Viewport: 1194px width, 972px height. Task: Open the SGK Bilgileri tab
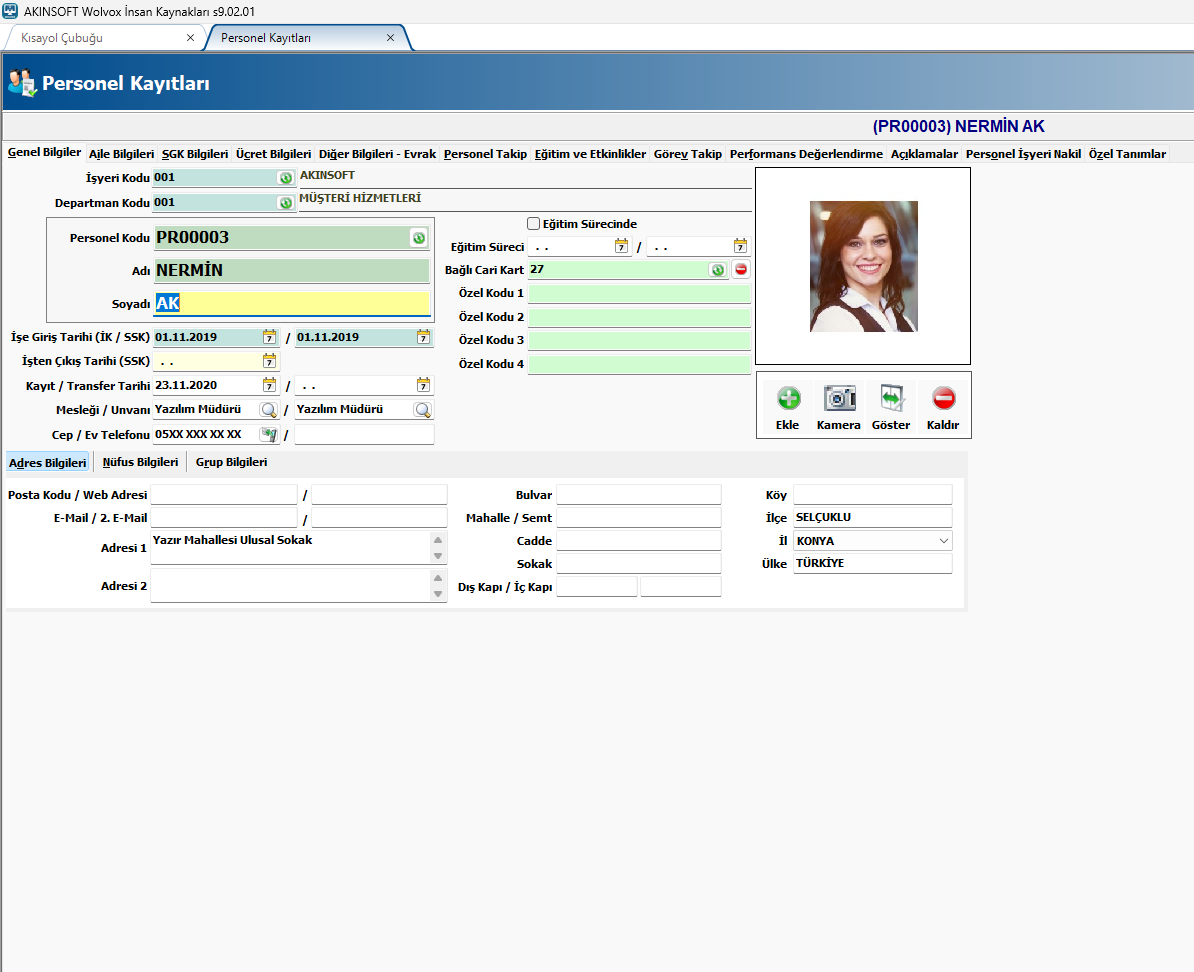tap(195, 154)
